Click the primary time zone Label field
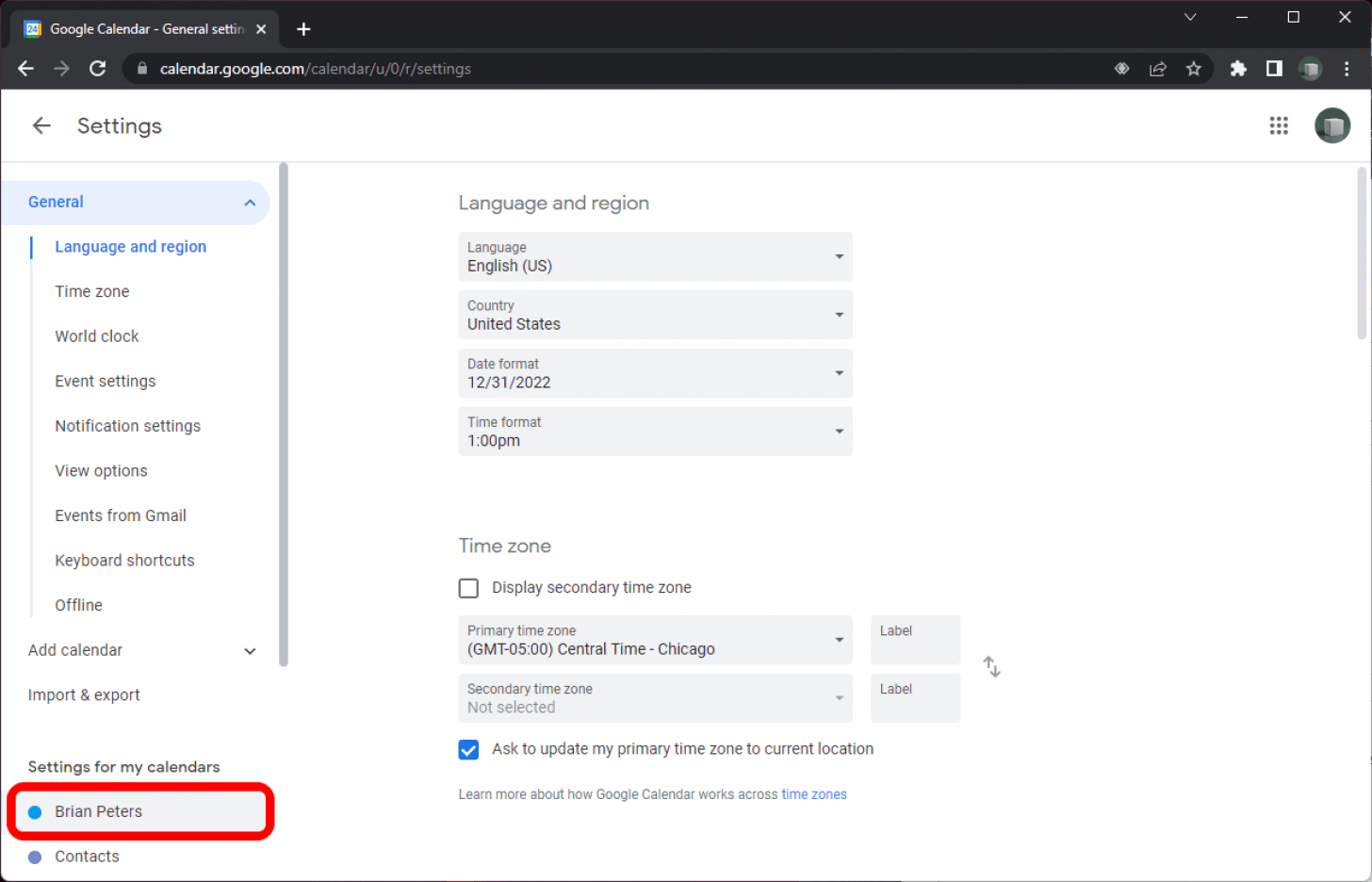The image size is (1372, 882). coord(915,640)
